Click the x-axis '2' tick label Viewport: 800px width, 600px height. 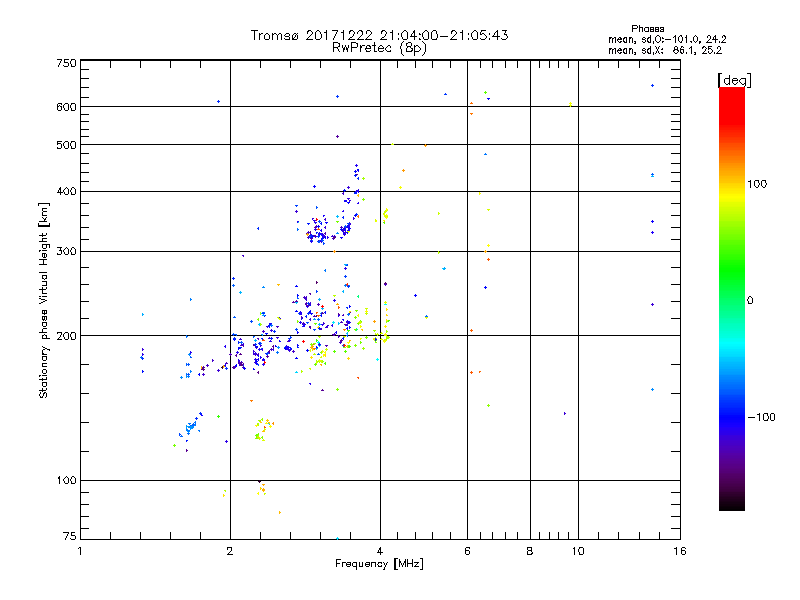point(230,551)
